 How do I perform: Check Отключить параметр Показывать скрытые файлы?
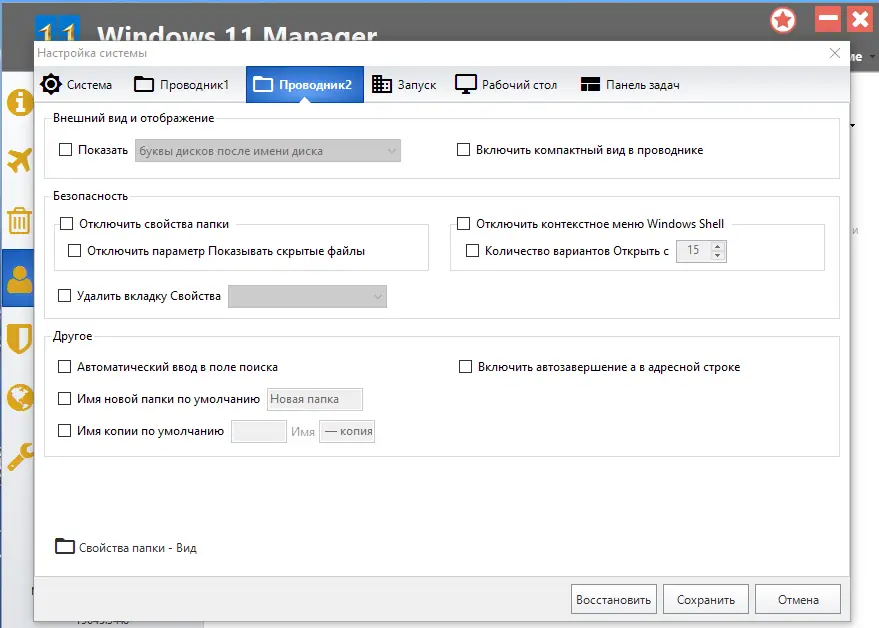pos(75,251)
